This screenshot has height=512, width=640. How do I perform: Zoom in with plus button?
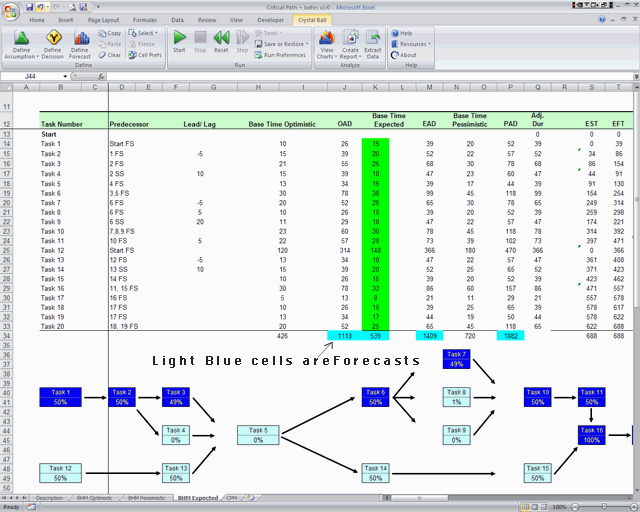click(x=632, y=507)
